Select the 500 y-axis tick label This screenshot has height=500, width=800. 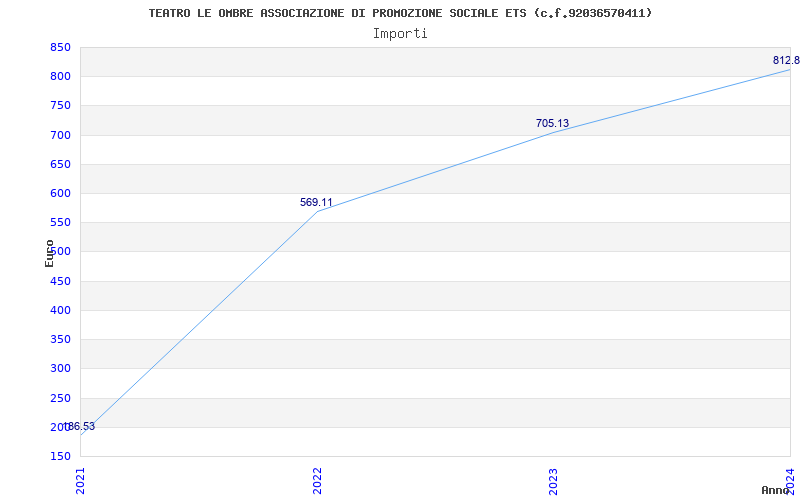(x=60, y=252)
